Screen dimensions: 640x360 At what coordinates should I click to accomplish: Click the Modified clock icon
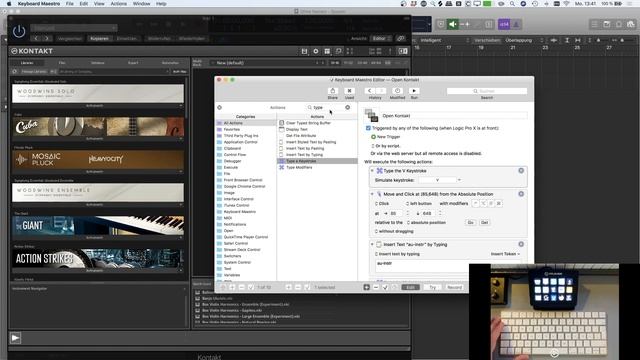(x=397, y=91)
